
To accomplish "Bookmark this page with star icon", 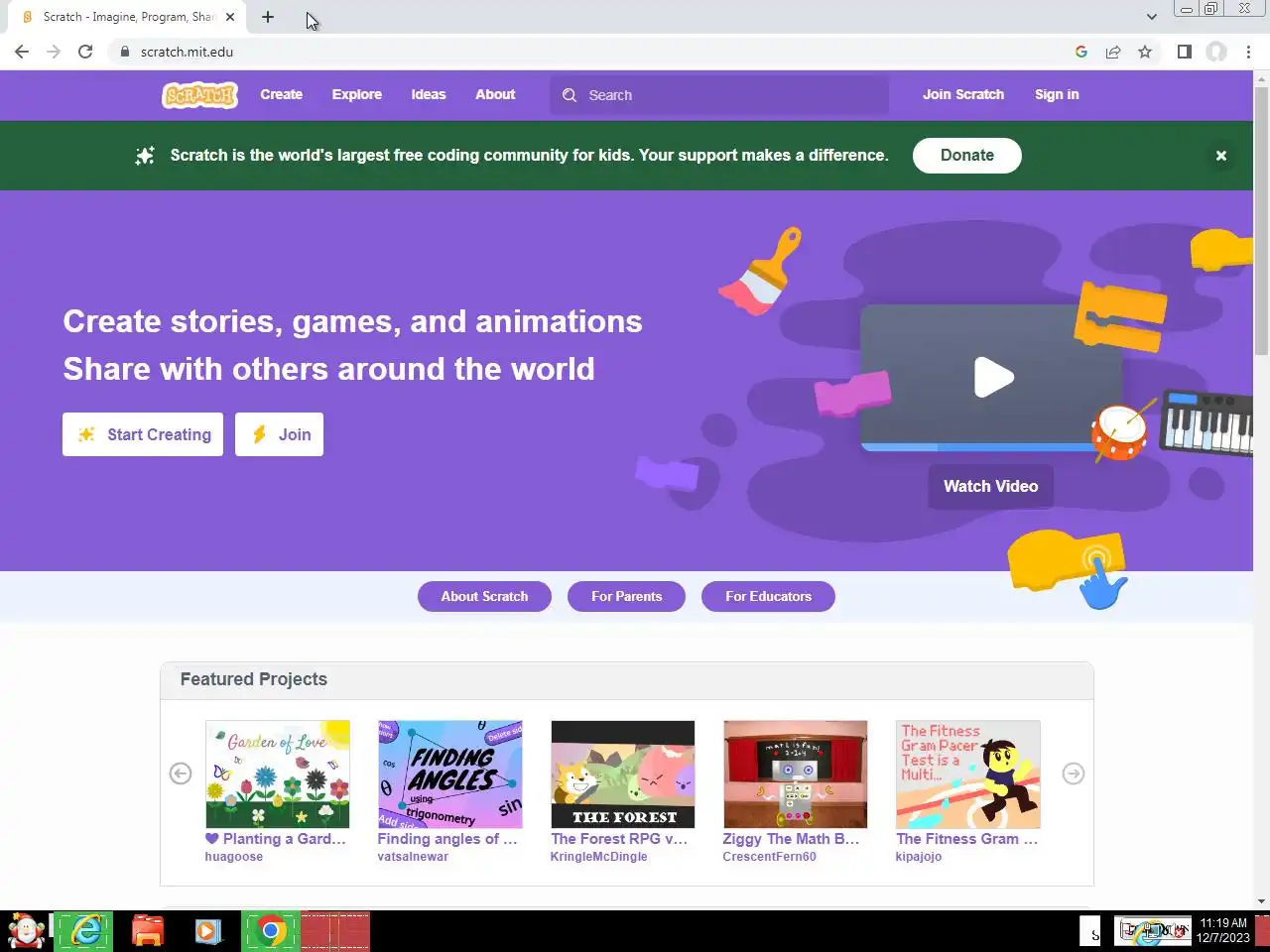I will click(x=1145, y=52).
